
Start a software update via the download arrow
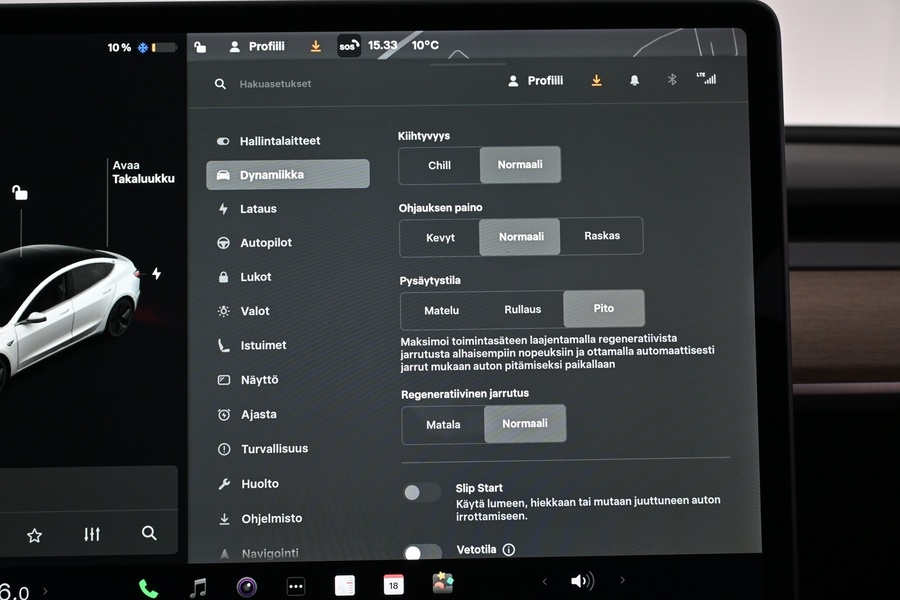coord(597,80)
